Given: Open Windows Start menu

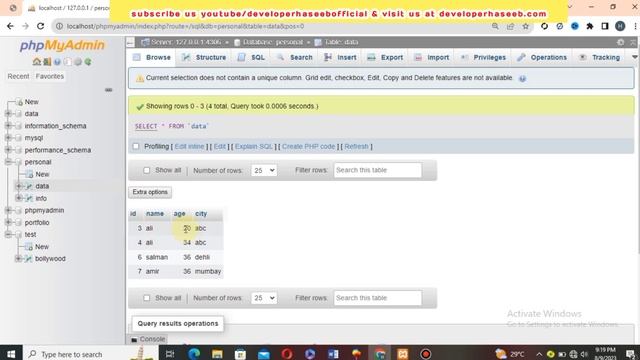Looking at the screenshot, I should [11, 354].
